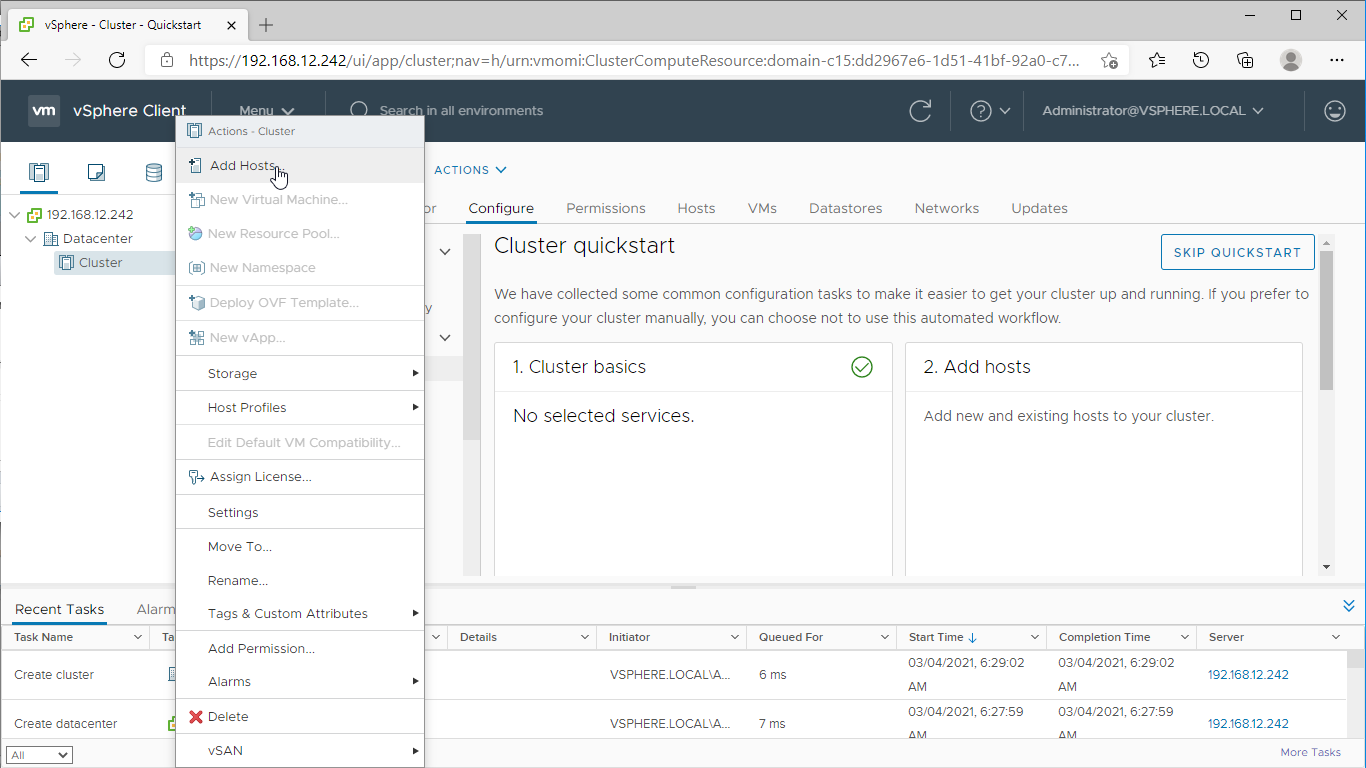Image resolution: width=1366 pixels, height=768 pixels.
Task: Open Storage inventory view icon
Action: (x=154, y=172)
